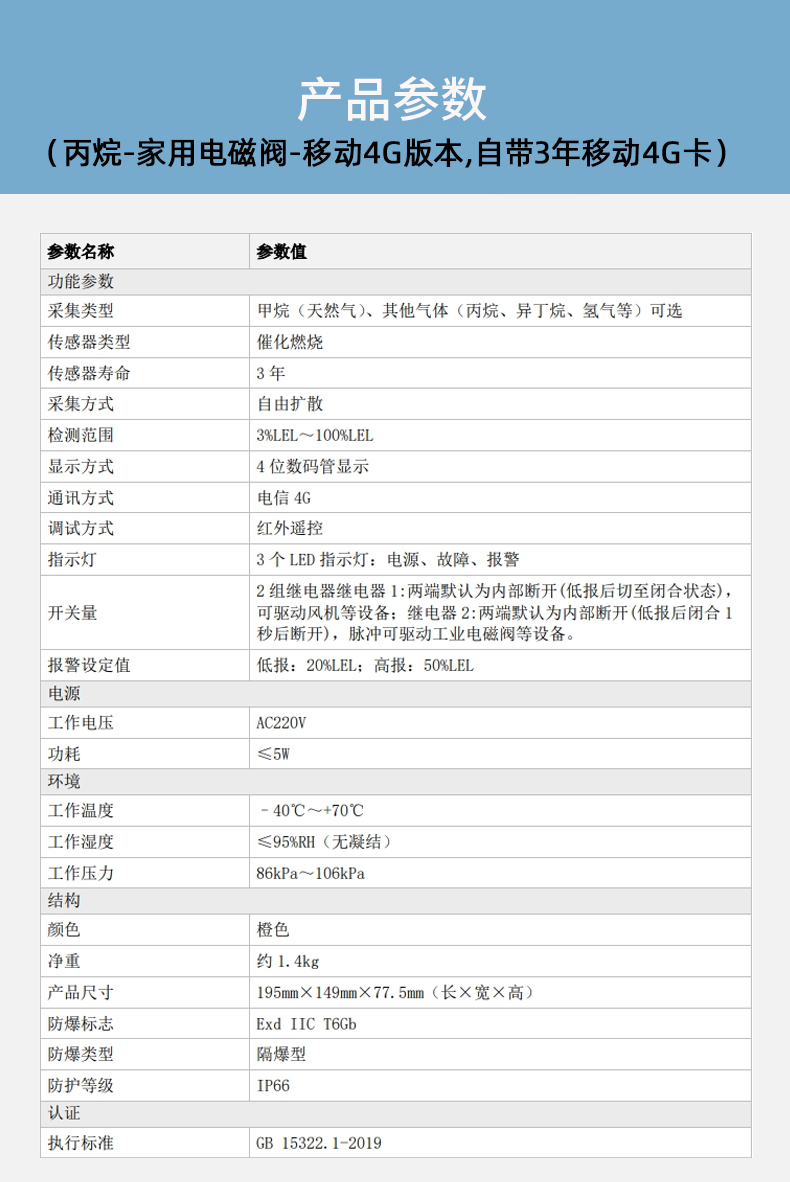Select the 参数名称 column header

tap(80, 252)
